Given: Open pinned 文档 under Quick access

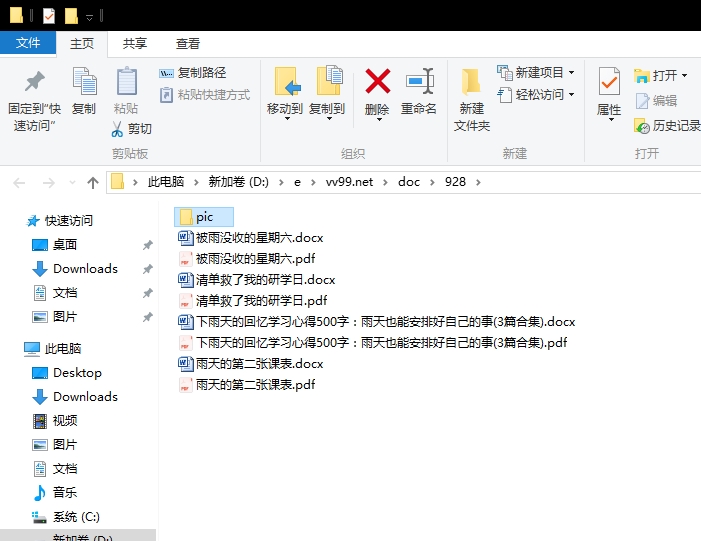Looking at the screenshot, I should click(55, 293).
